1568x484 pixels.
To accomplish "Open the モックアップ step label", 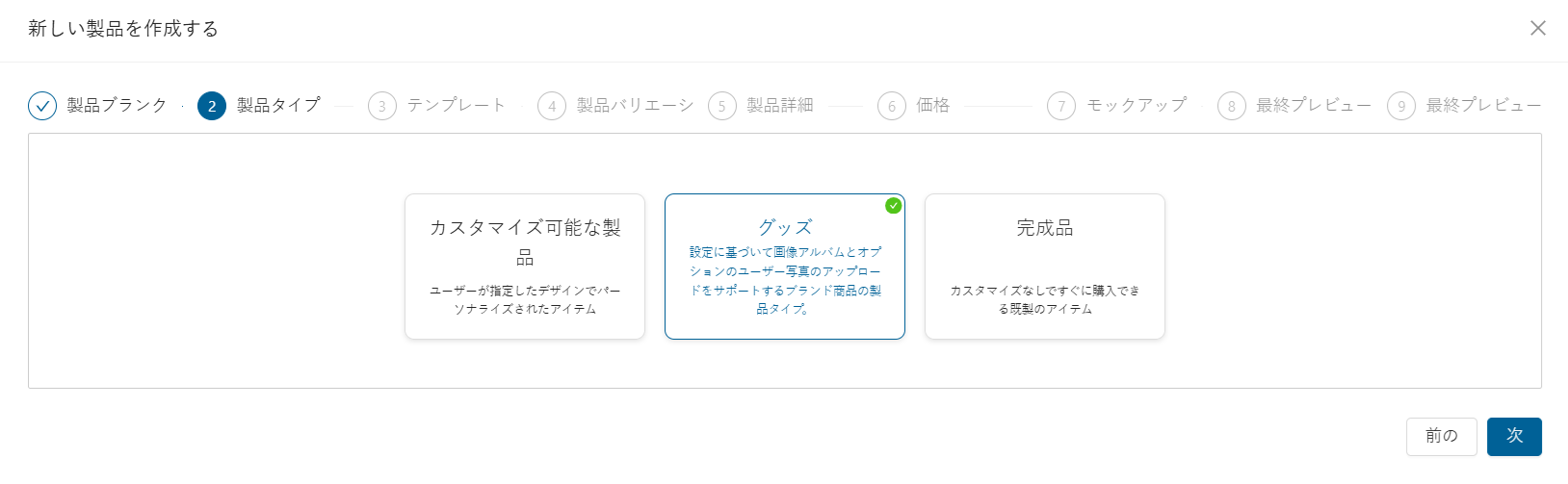I will click(1137, 105).
